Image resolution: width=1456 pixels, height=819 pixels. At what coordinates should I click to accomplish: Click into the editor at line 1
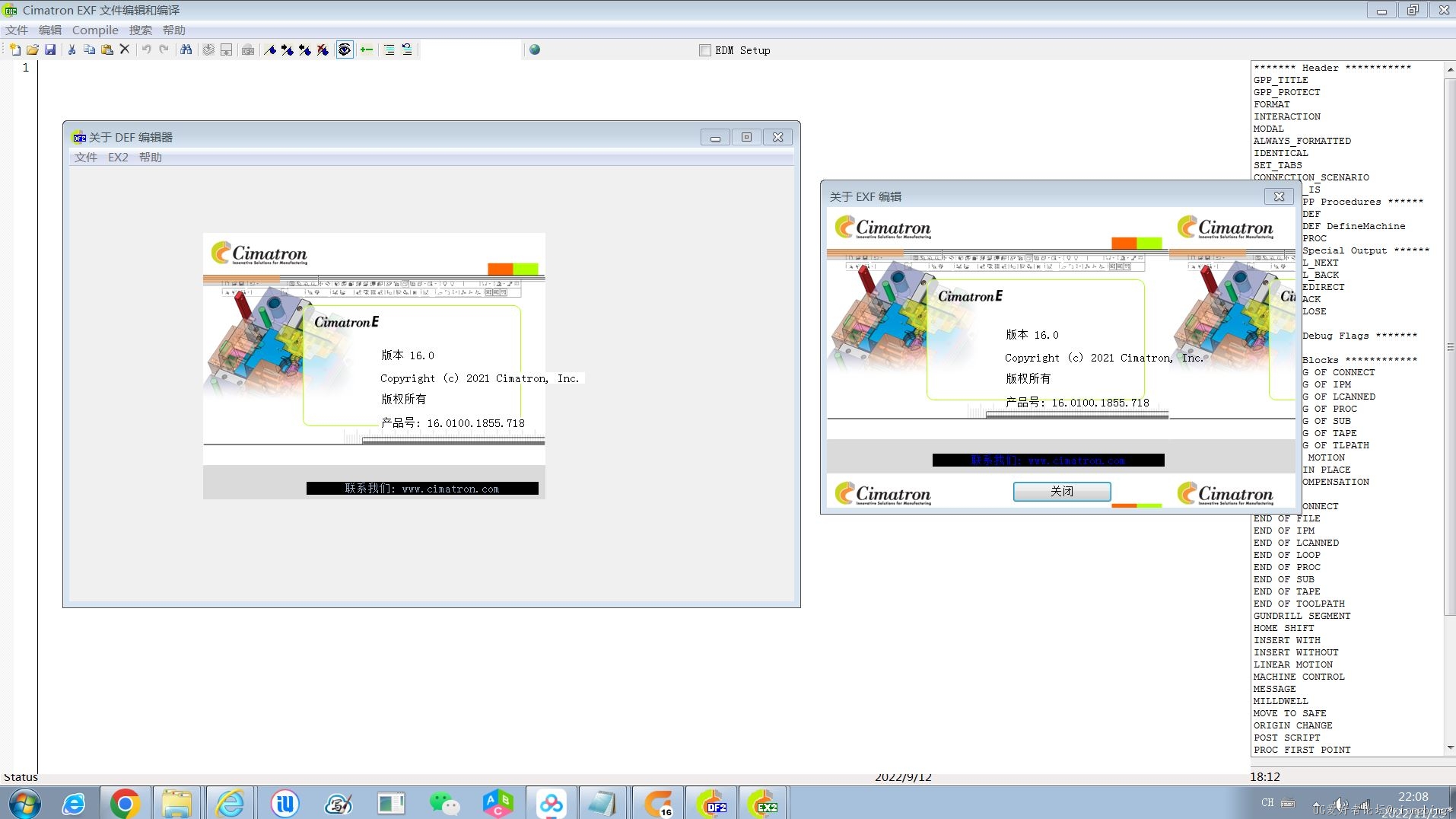tap(643, 68)
